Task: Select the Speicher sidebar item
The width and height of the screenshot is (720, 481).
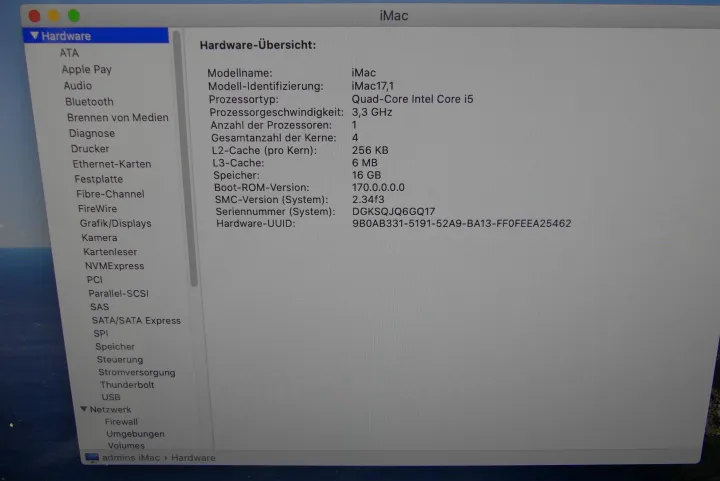Action: tap(115, 347)
